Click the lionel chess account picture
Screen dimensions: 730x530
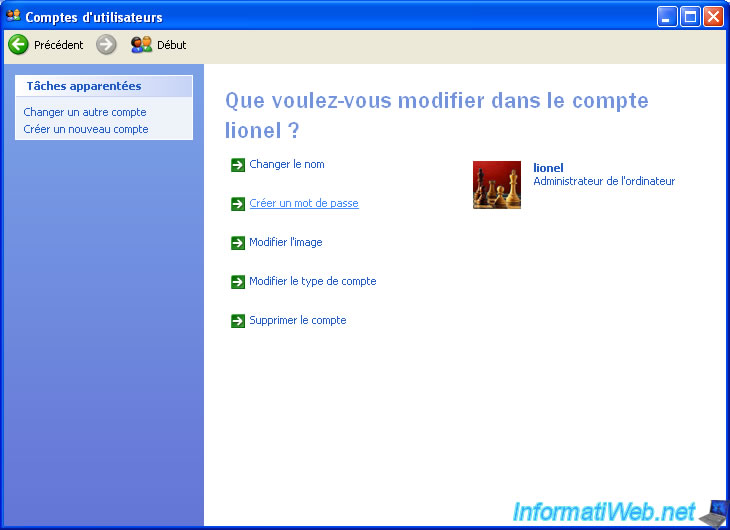click(x=497, y=185)
